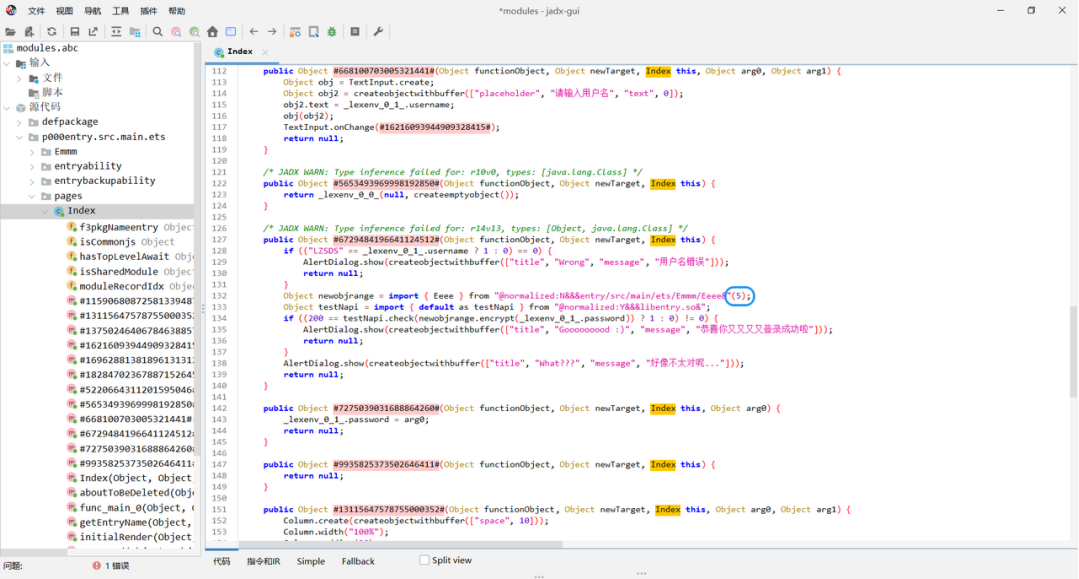Image resolution: width=1079 pixels, height=579 pixels.
Task: Toggle deobfuscation toolbar icon
Action: pos(295,32)
